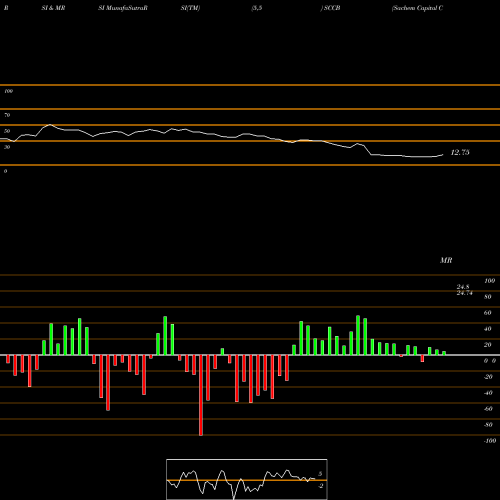Click the 'SI & MR' header label
This screenshot has width=500, height=500.
point(53,8)
